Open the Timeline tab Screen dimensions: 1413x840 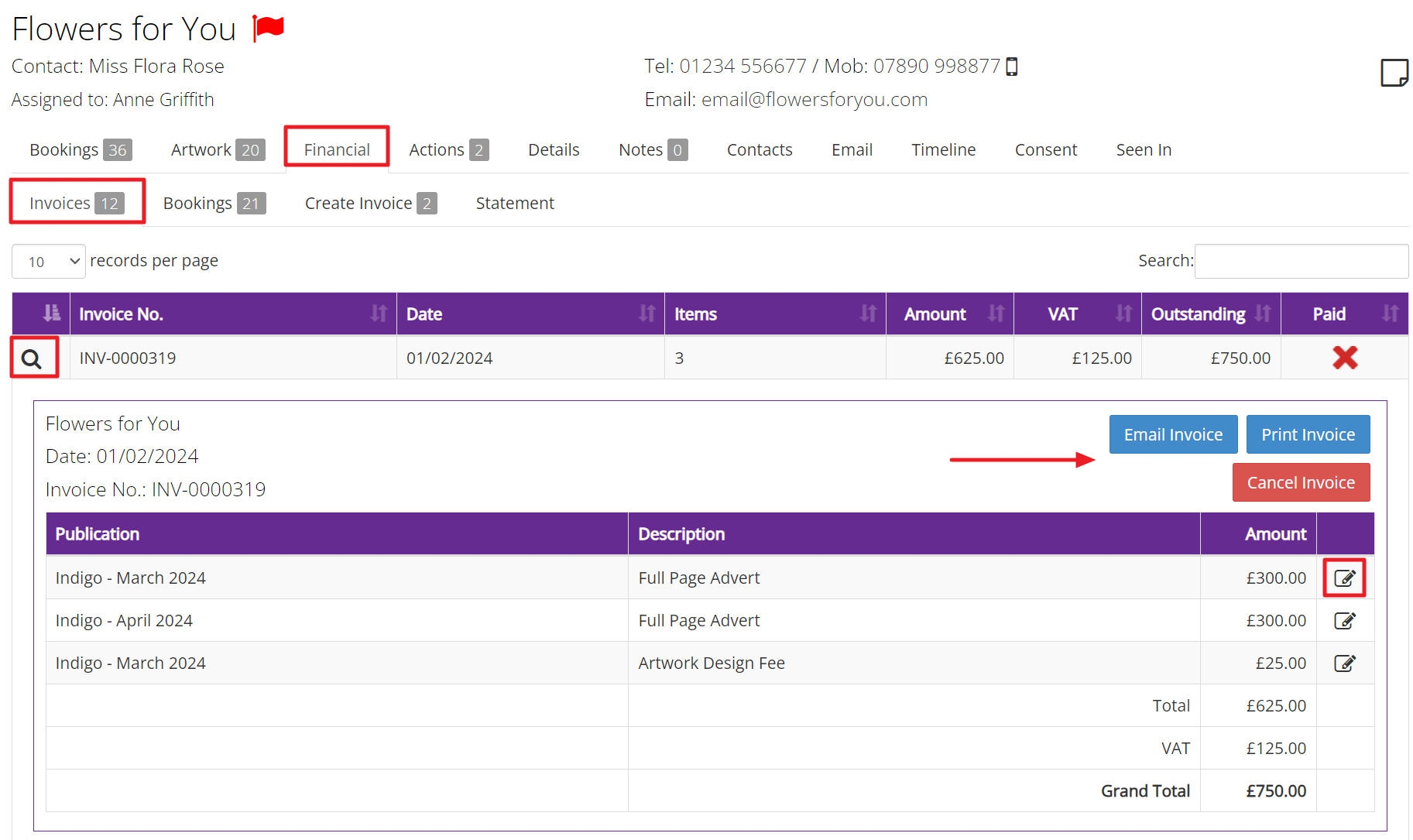pos(943,149)
